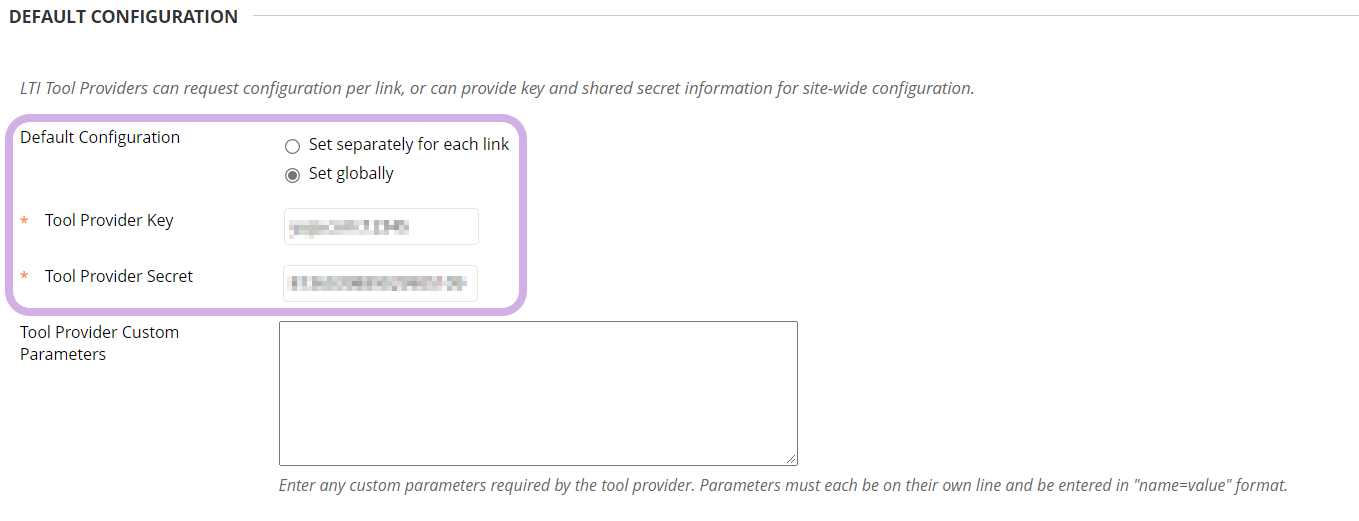1359x521 pixels.
Task: Click the required asterisk beside Tool Provider Secret
Action: click(25, 278)
